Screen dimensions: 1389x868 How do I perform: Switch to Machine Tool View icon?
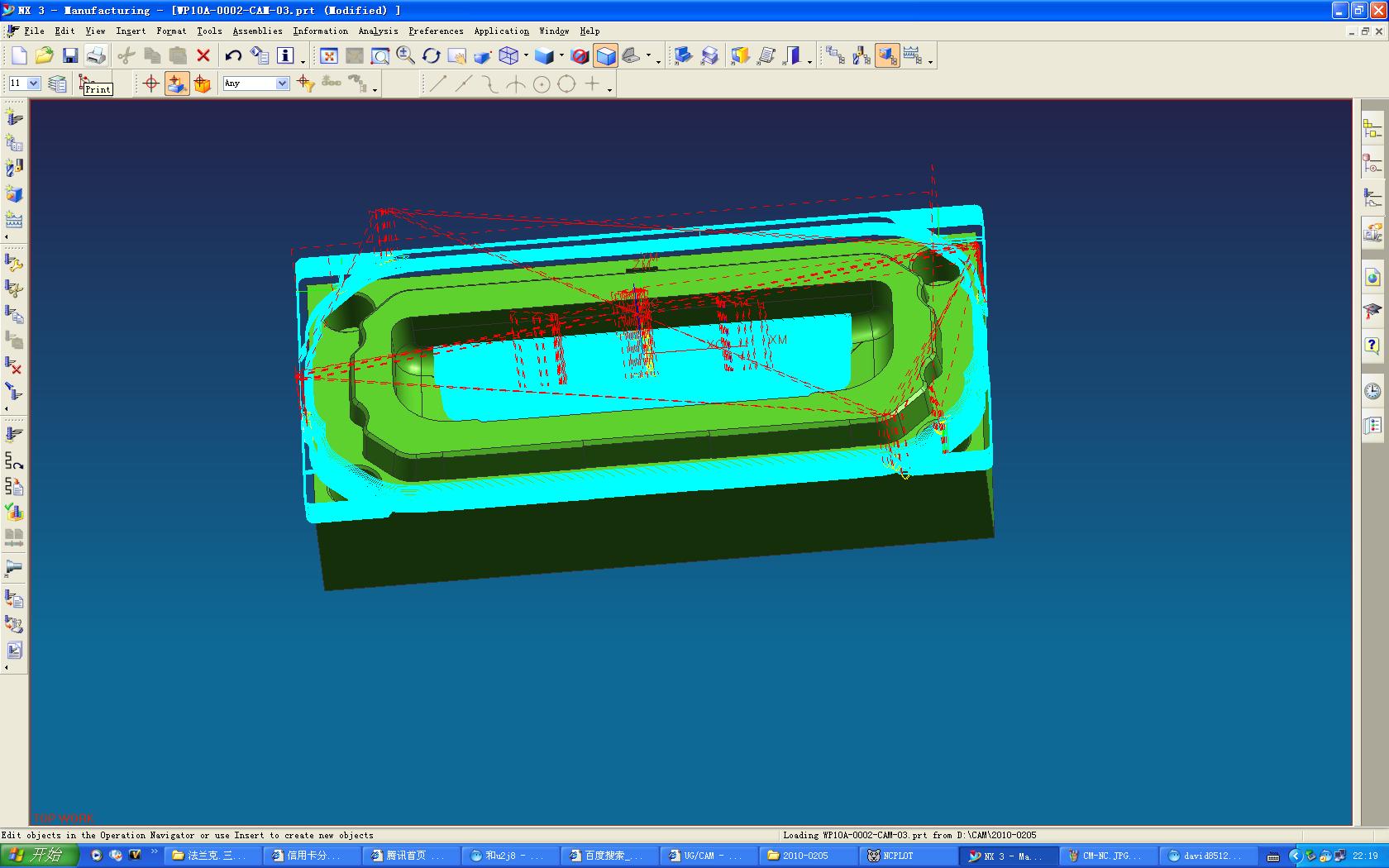pyautogui.click(x=862, y=55)
